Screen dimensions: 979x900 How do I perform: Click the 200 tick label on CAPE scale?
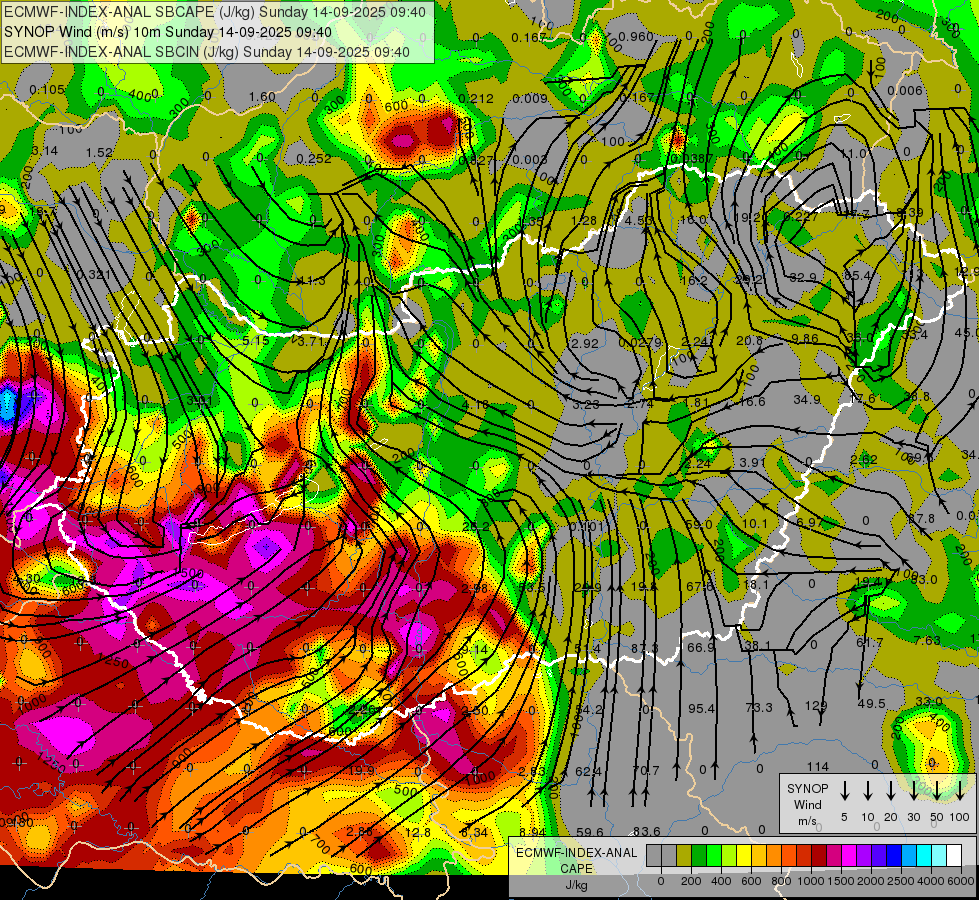pos(691,881)
